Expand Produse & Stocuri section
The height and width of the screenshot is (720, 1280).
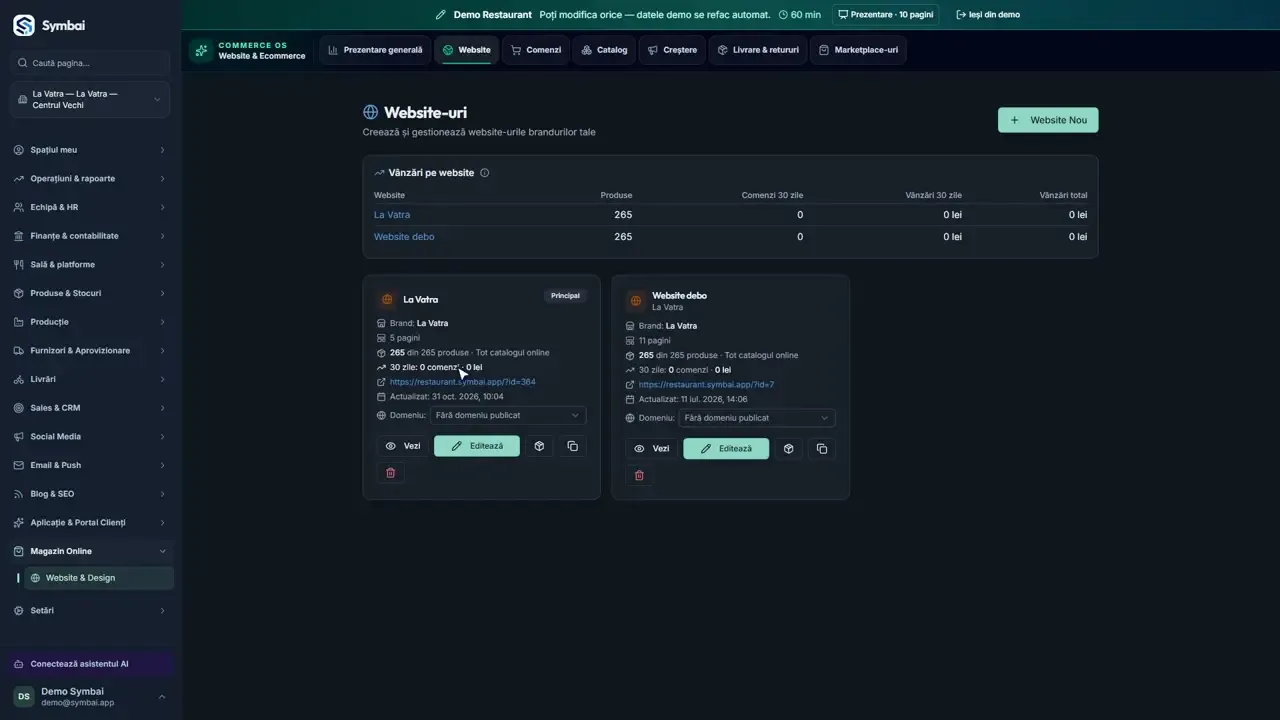point(90,293)
